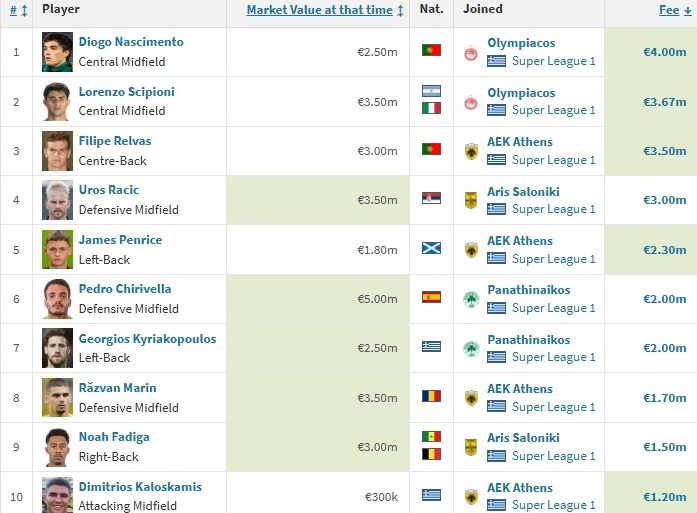This screenshot has height=513, width=697.
Task: Open Georgios Kyriakopoulos player link
Action: pyautogui.click(x=147, y=338)
